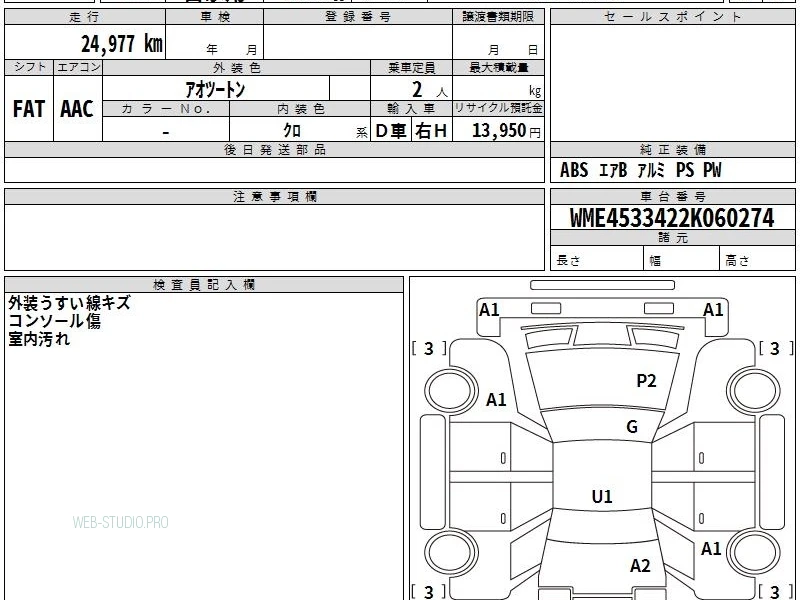Select the seating capacity 2 人
Viewport: 800px width, 600px height.
[x=429, y=90]
